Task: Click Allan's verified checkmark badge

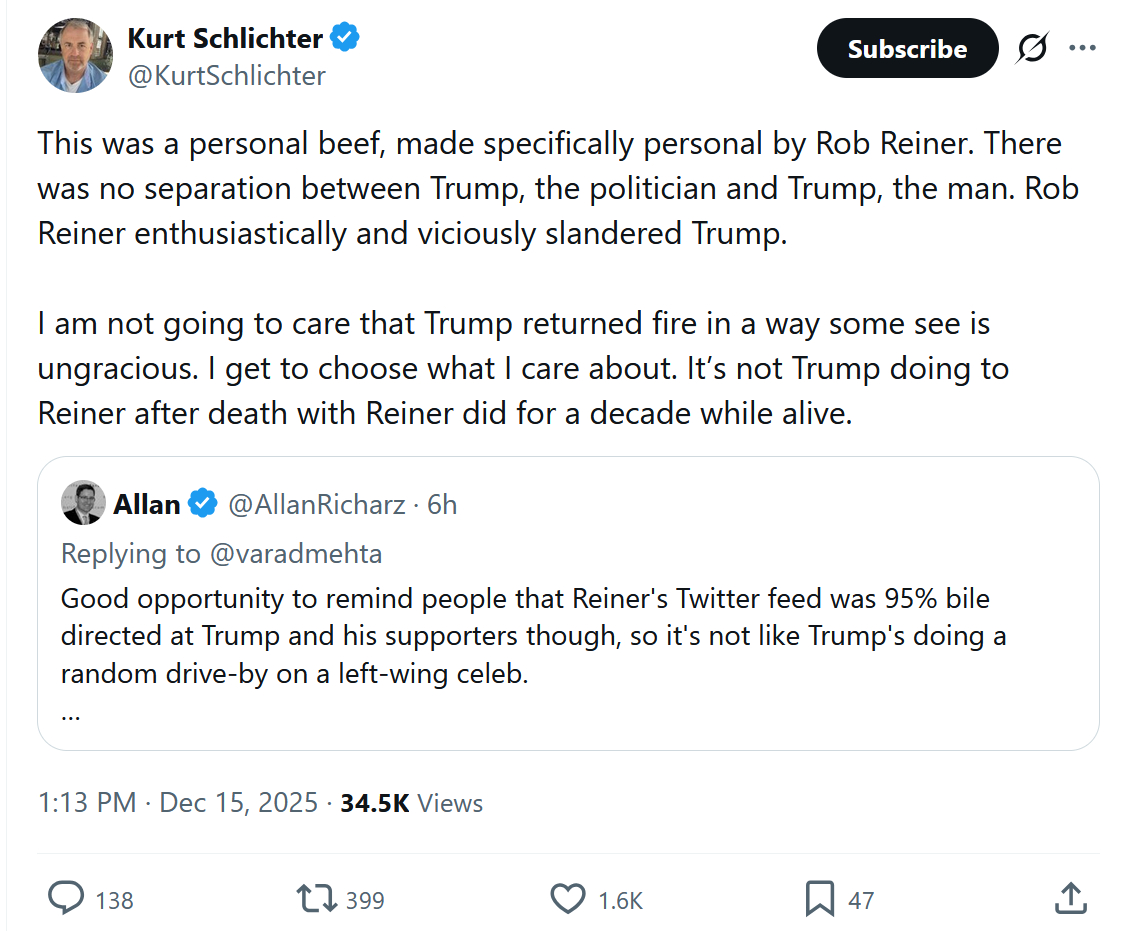Action: click(x=203, y=504)
